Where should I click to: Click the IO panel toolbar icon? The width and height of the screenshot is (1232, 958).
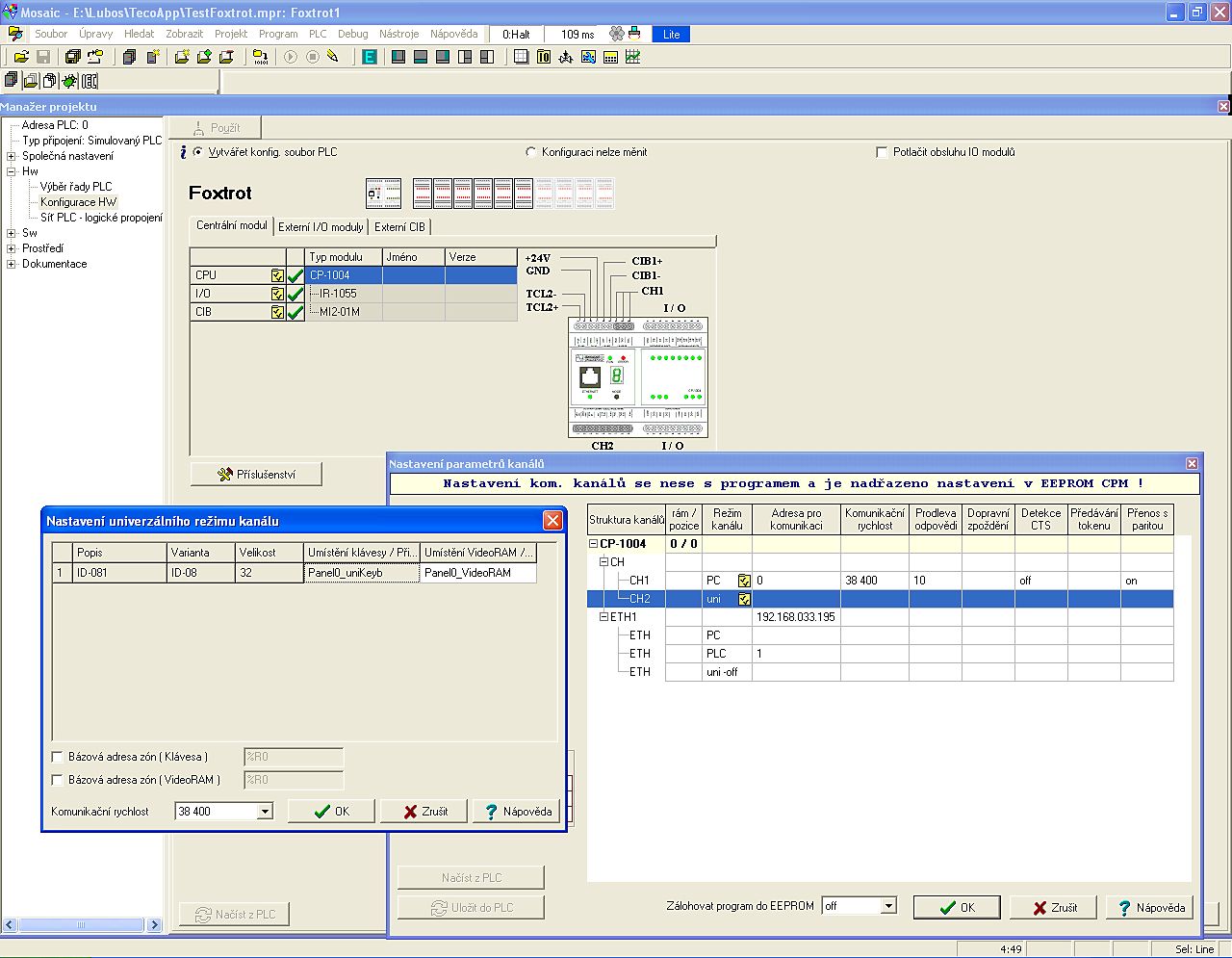[544, 58]
